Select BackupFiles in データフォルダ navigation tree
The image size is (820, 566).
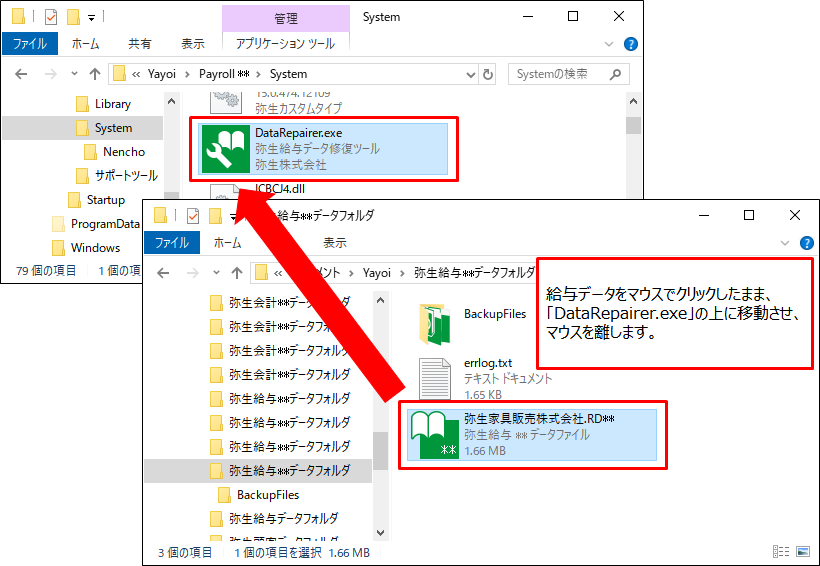click(268, 495)
